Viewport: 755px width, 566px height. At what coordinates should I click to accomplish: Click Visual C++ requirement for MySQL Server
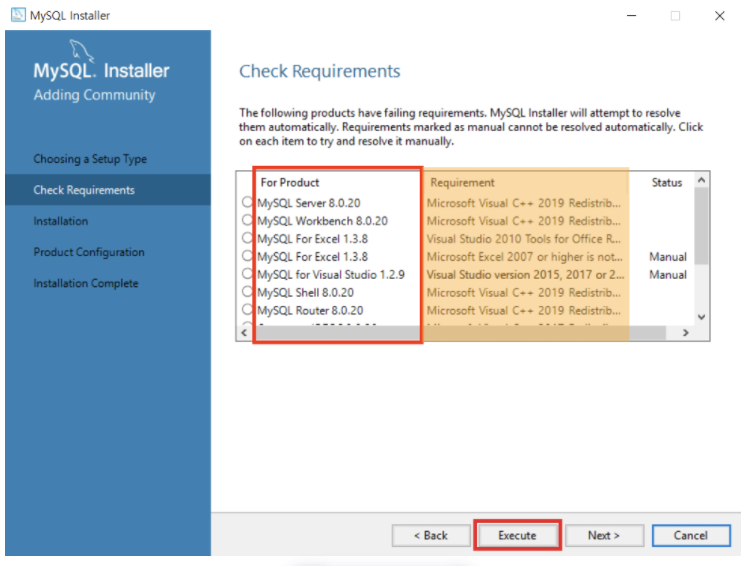(x=524, y=203)
